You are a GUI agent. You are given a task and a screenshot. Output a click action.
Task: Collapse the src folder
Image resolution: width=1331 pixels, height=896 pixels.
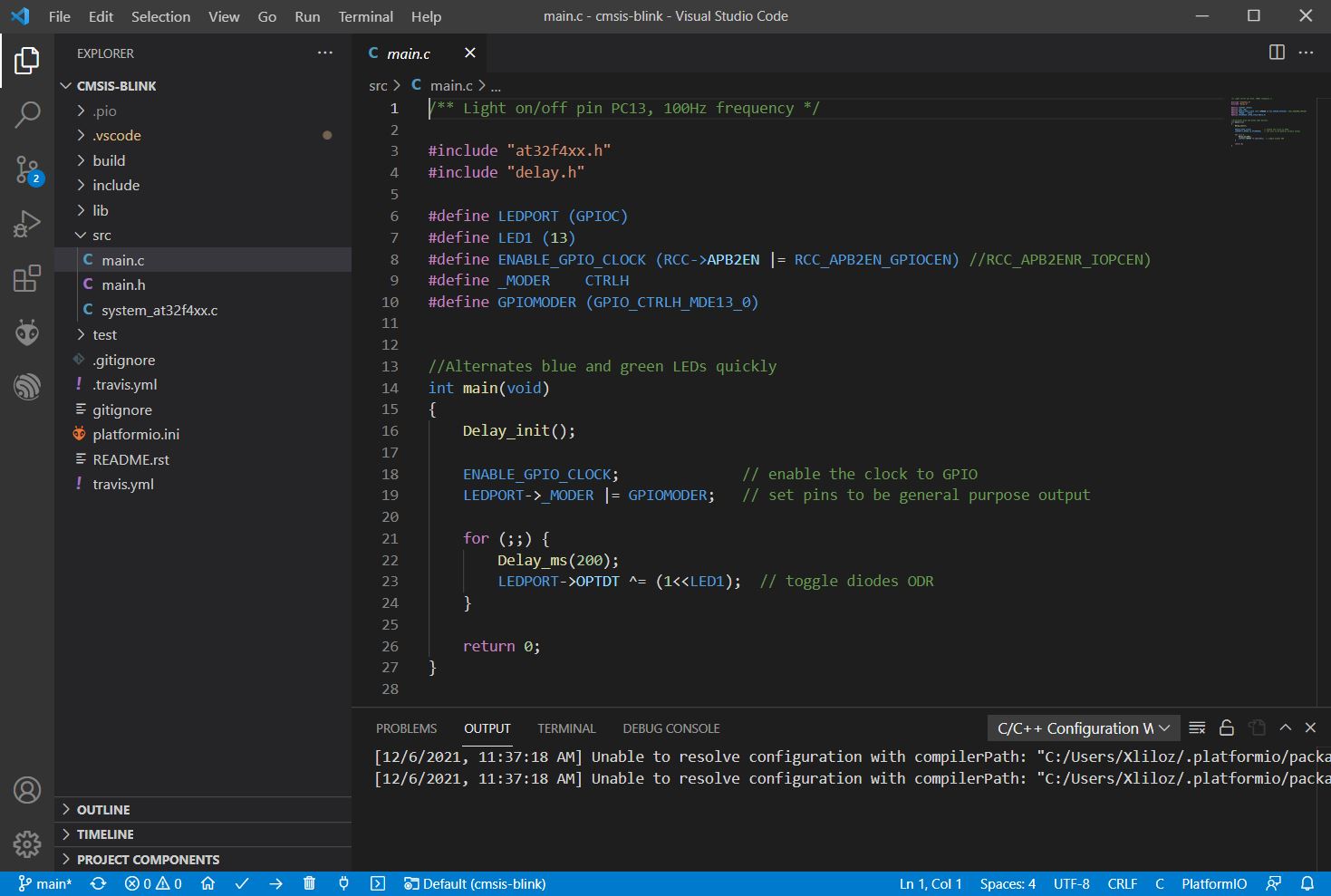[x=203, y=235]
